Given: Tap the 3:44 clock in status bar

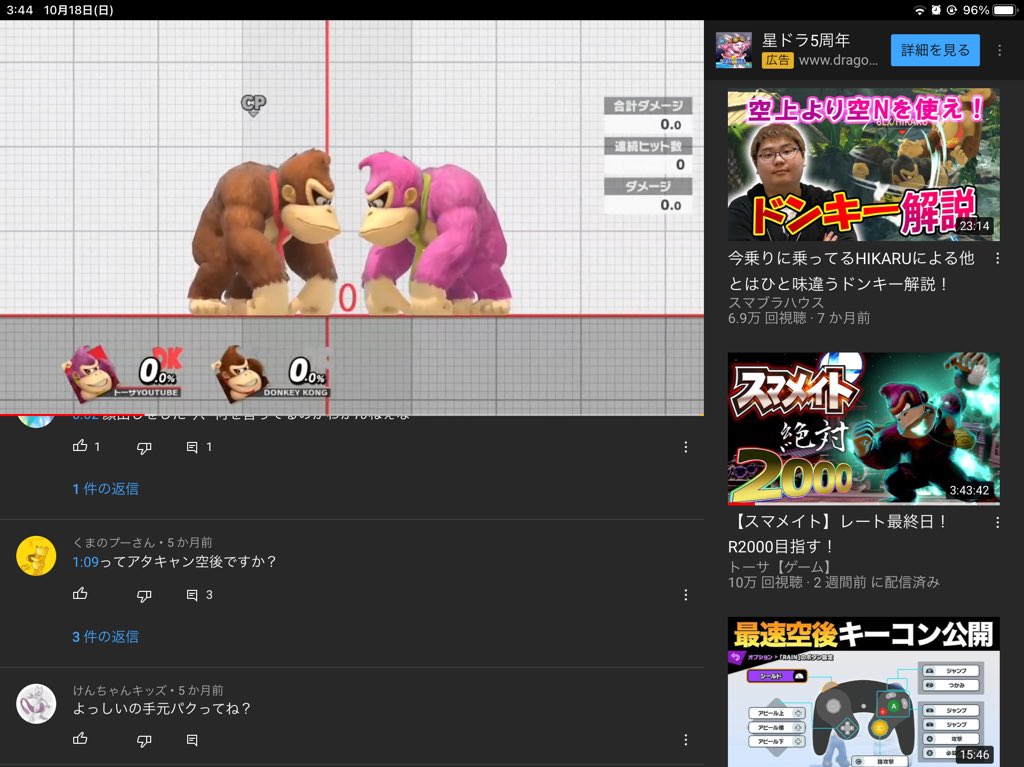Looking at the screenshot, I should (x=20, y=10).
